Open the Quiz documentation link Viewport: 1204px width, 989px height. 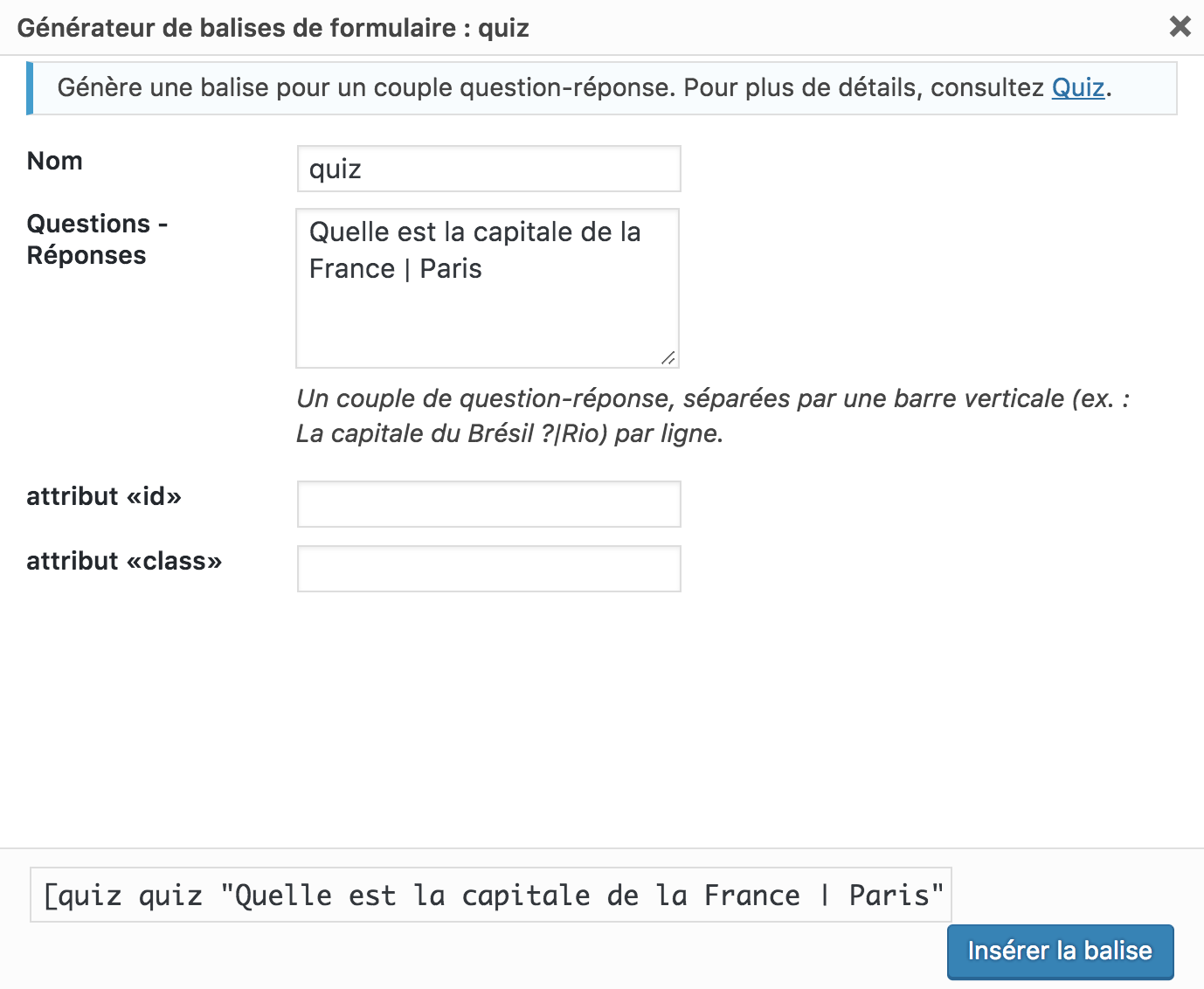coord(1078,87)
